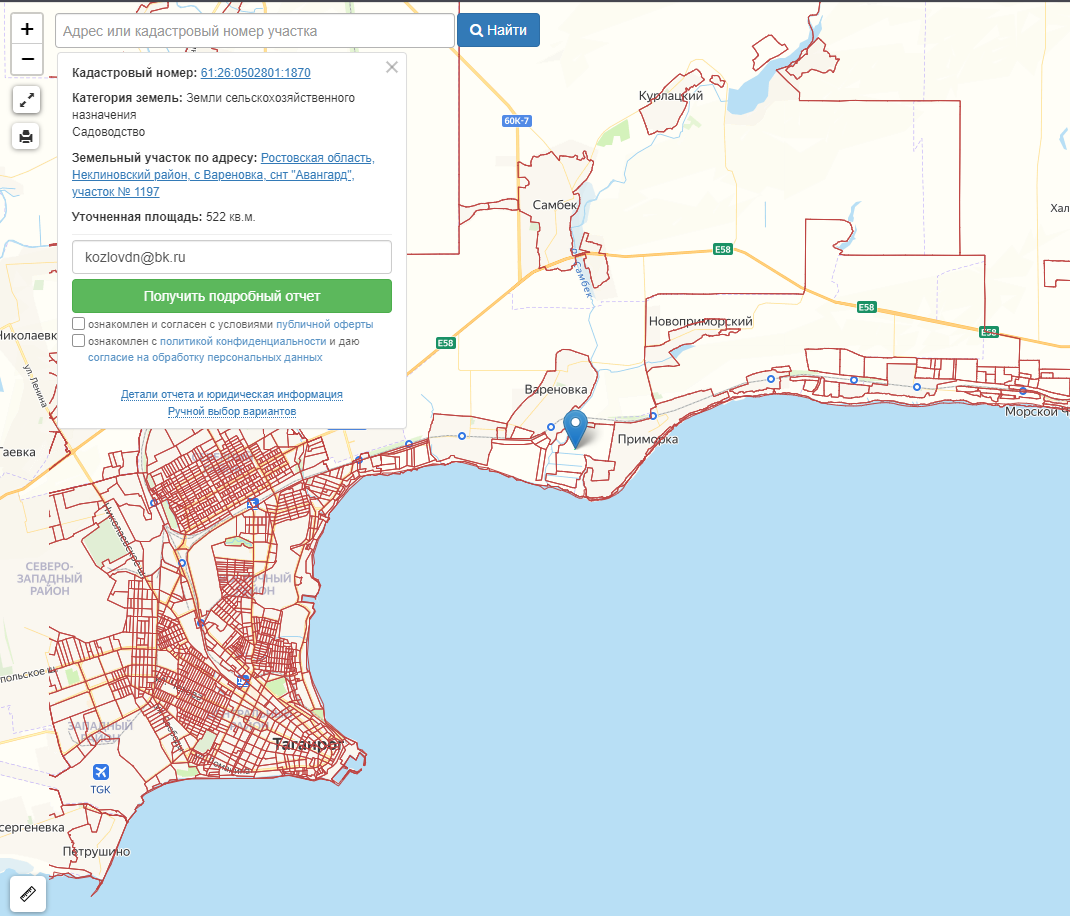Image resolution: width=1070 pixels, height=916 pixels.
Task: Click the Вареновка village label
Action: tap(555, 390)
